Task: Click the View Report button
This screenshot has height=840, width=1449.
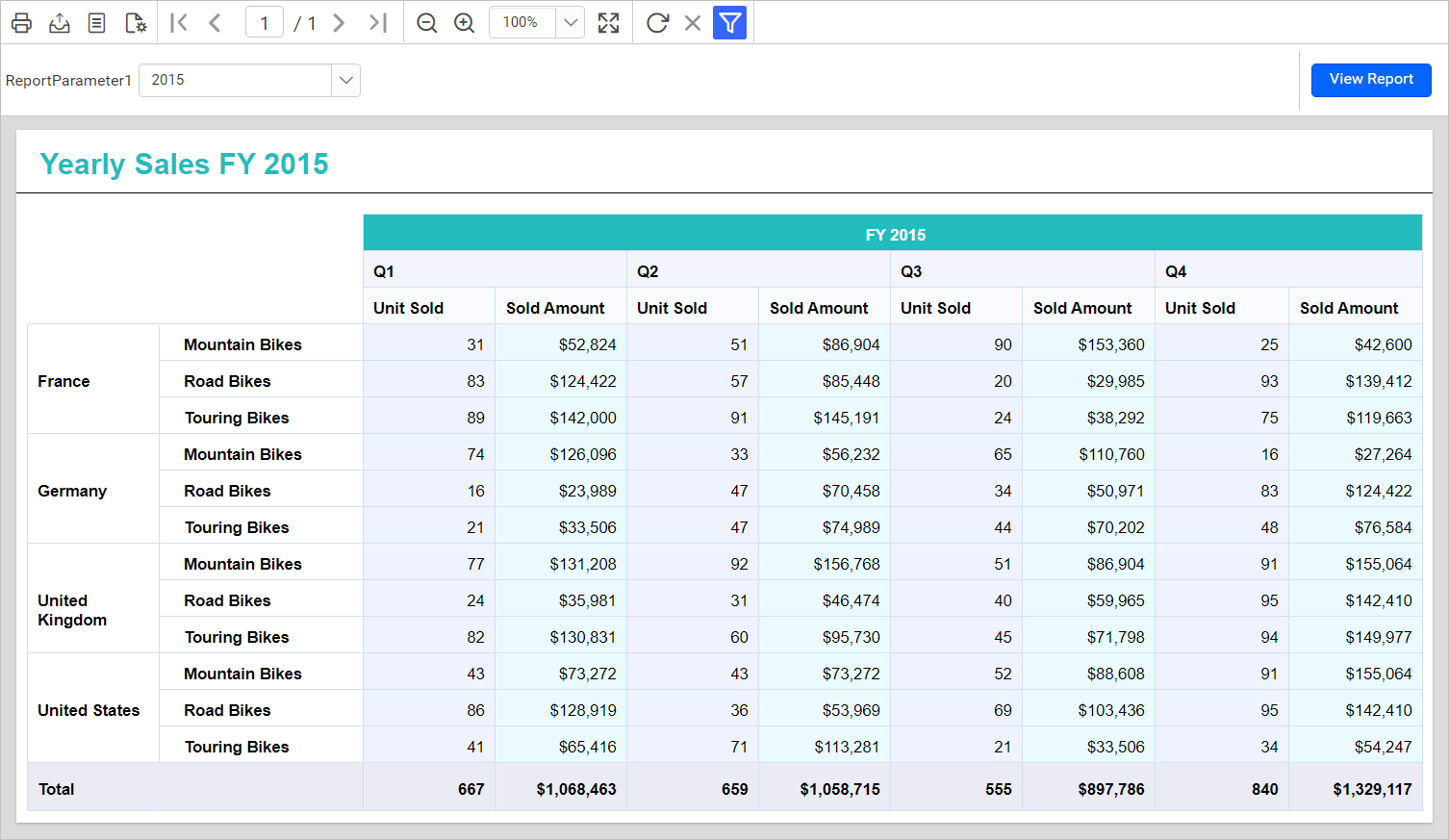Action: pyautogui.click(x=1371, y=80)
